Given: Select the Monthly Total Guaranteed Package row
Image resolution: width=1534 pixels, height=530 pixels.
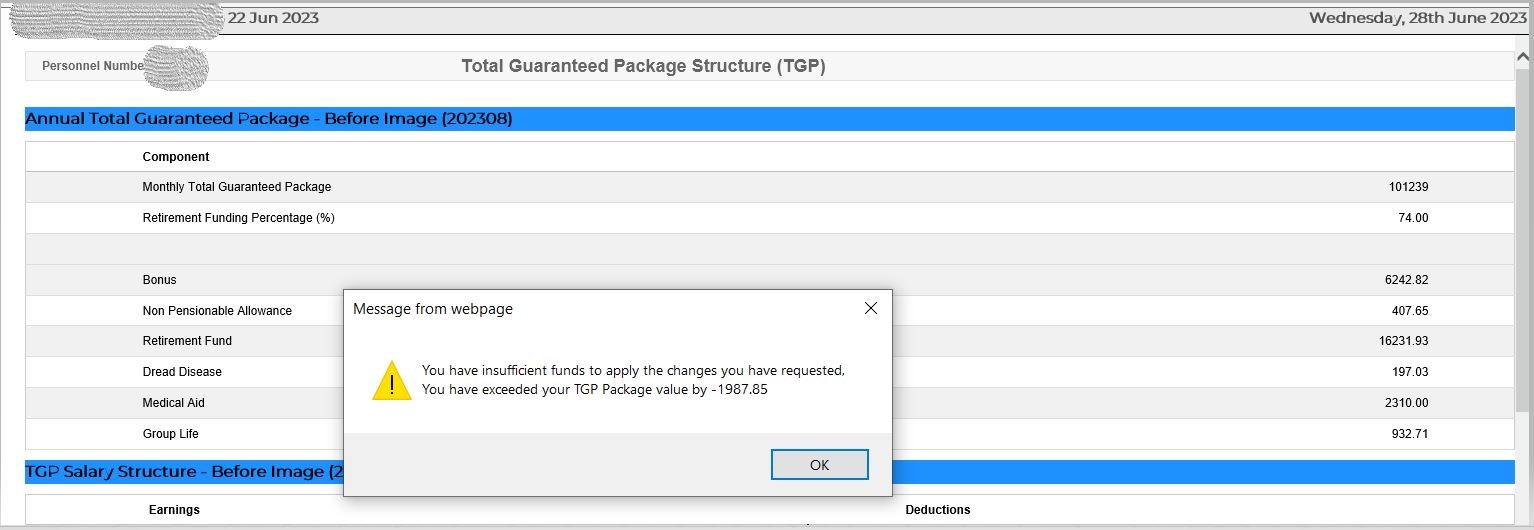Looking at the screenshot, I should [x=236, y=187].
